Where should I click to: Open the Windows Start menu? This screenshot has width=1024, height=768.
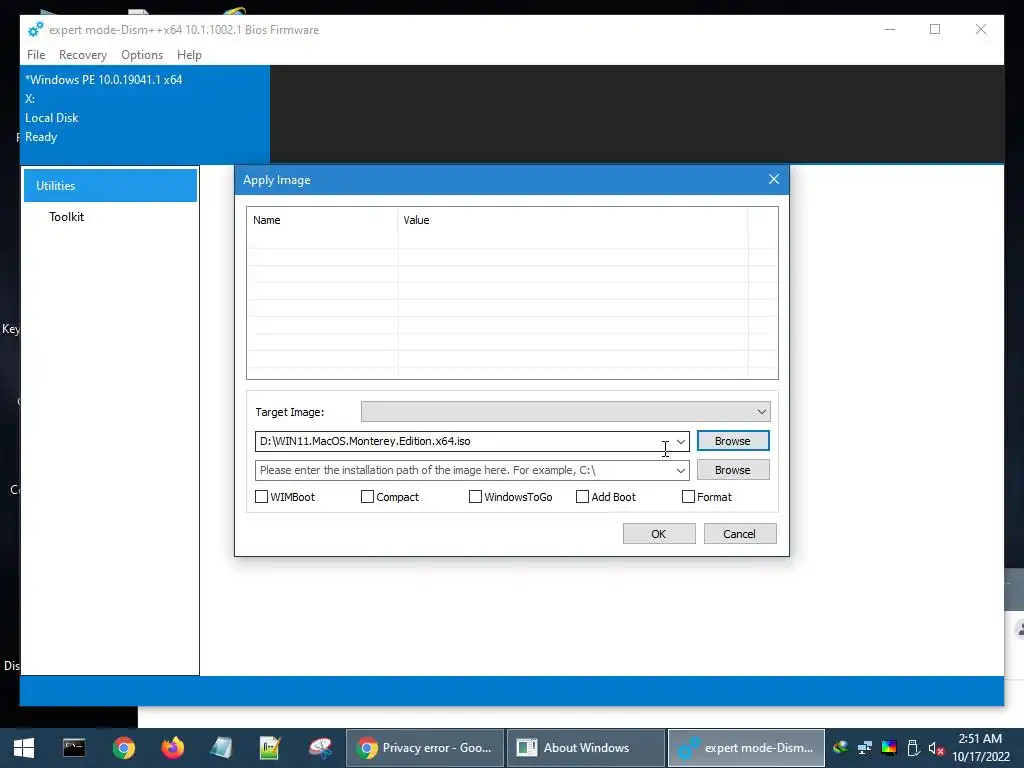coord(24,748)
